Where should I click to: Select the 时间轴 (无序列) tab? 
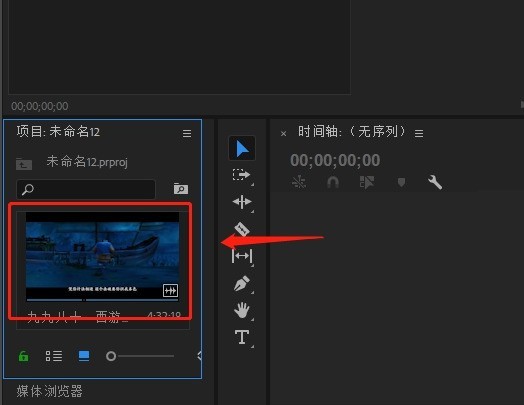[352, 132]
